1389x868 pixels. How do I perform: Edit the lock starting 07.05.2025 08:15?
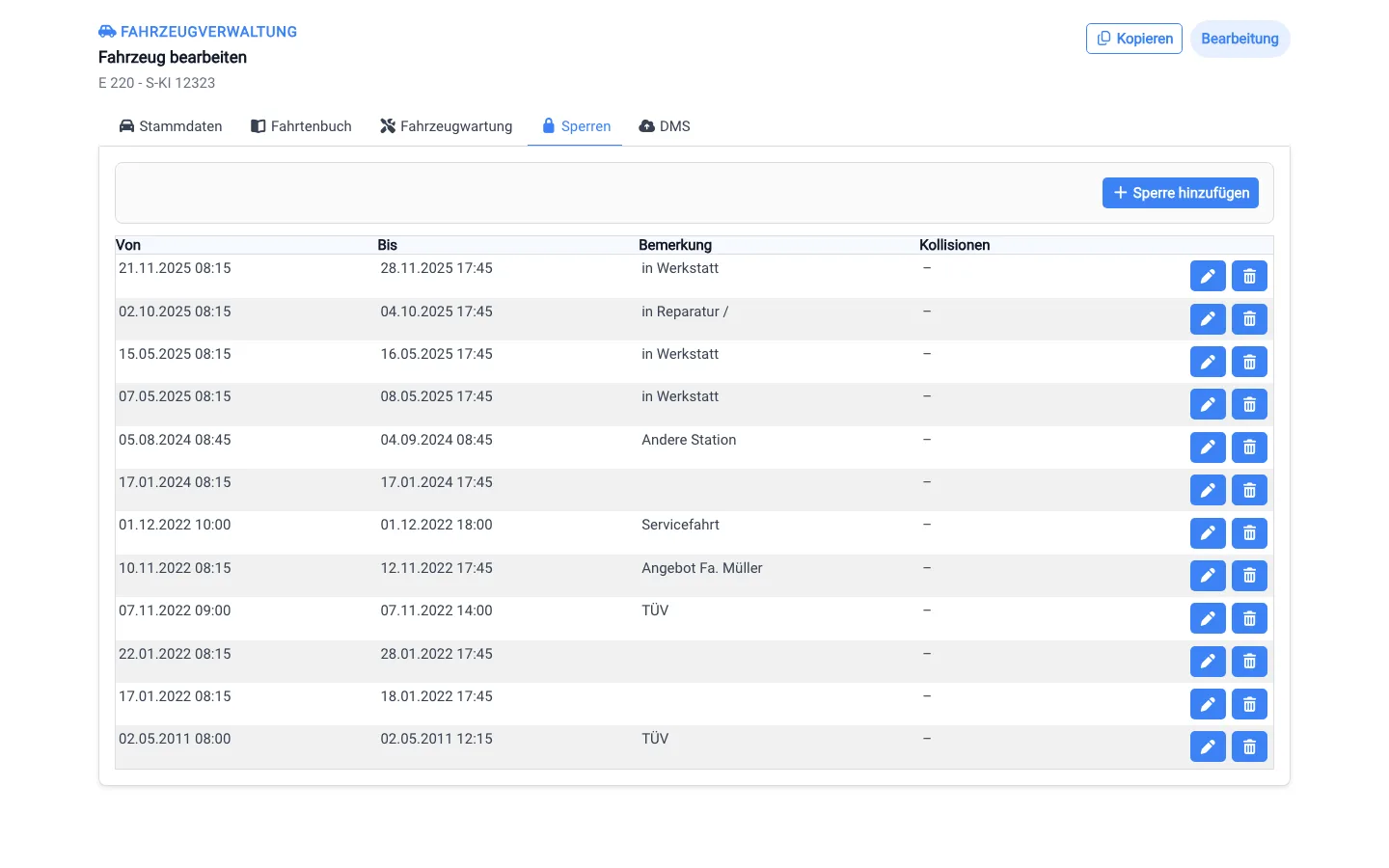pyautogui.click(x=1208, y=404)
